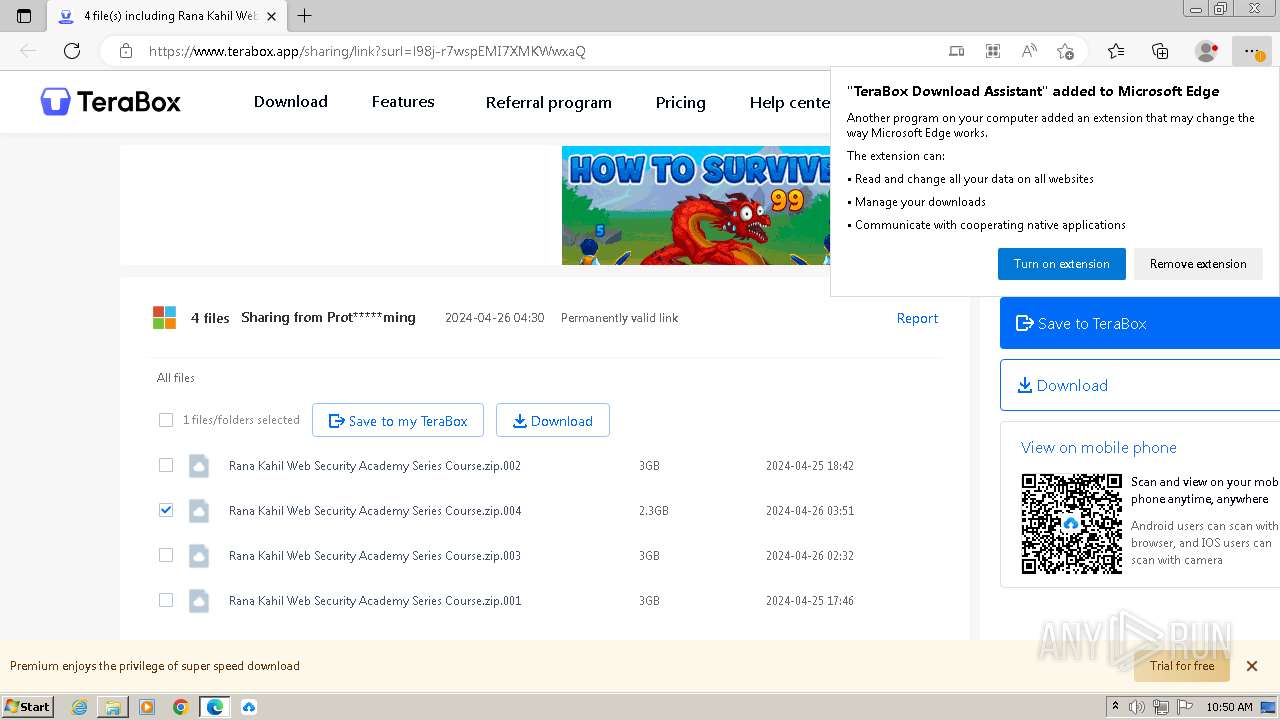Click Turn on extension button
Viewport: 1280px width, 720px height.
pos(1062,264)
